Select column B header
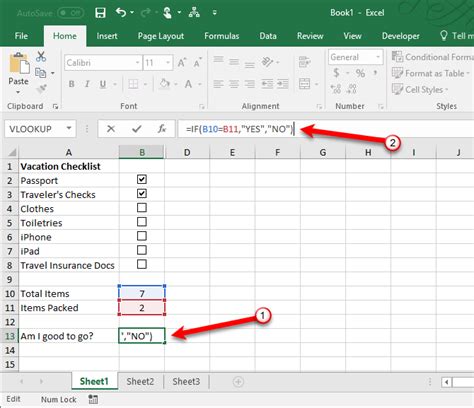Screen dimensions: 474x408 point(142,152)
